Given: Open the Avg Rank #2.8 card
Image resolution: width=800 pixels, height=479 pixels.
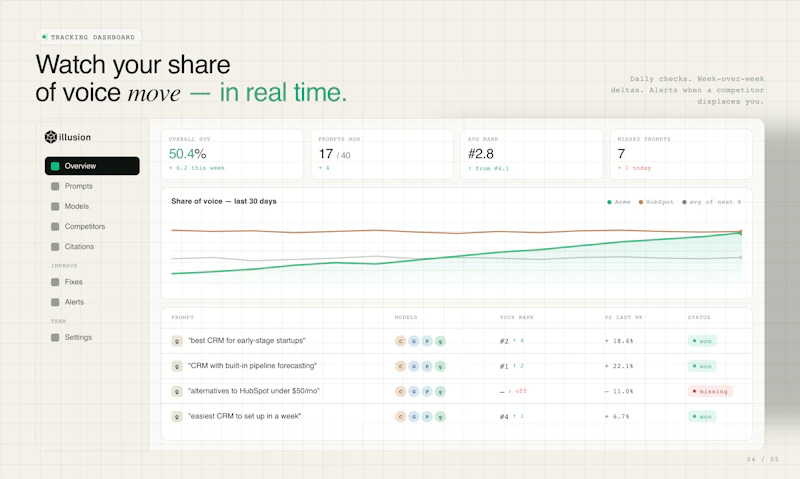Looking at the screenshot, I should [532, 154].
